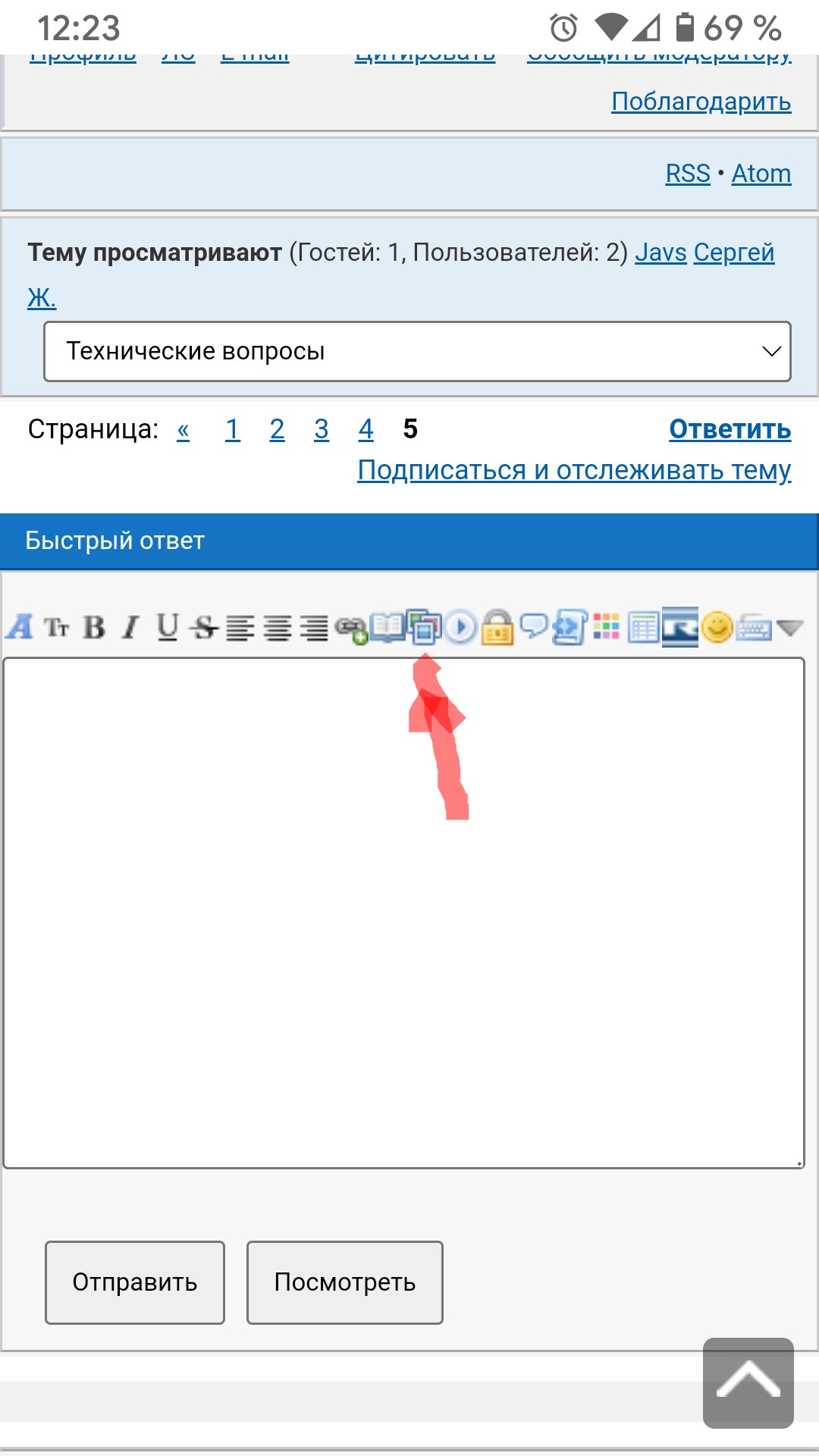Viewport: 819px width, 1456px height.
Task: Expand the toolbar's gray down arrow
Action: pyautogui.click(x=790, y=628)
